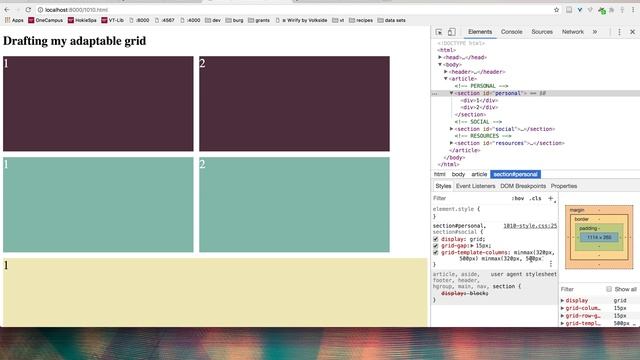Click the site info icon in address bar
Image resolution: width=640 pixels, height=360 pixels.
coord(40,9)
